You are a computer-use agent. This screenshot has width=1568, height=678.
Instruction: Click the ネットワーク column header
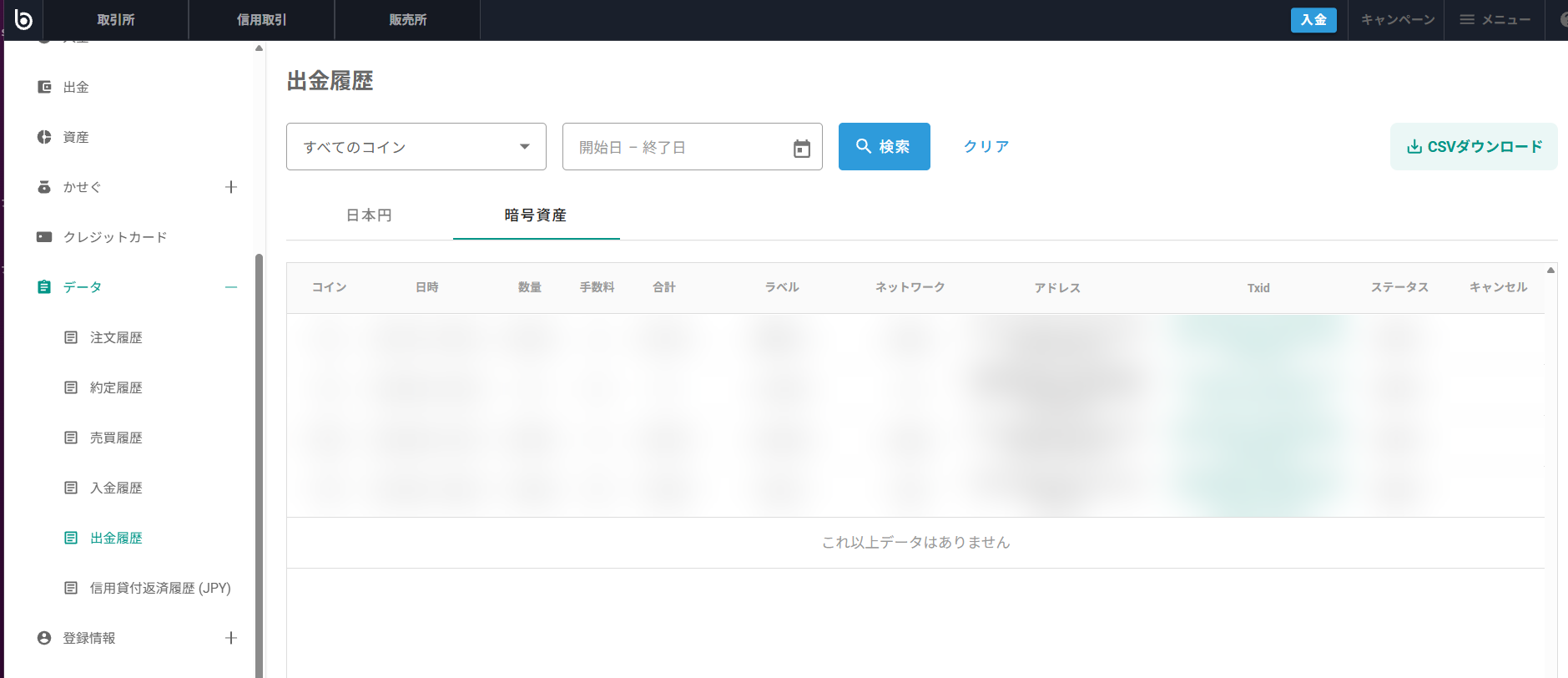pyautogui.click(x=910, y=287)
